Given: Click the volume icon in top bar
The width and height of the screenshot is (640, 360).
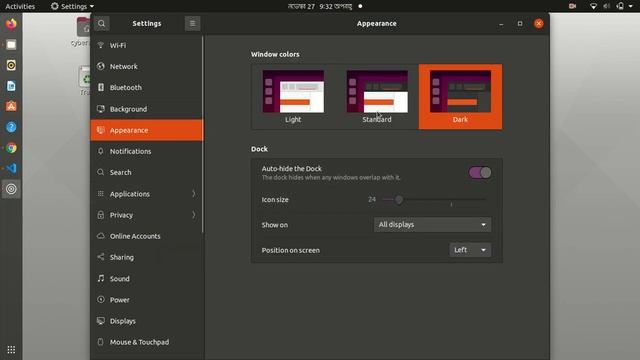Looking at the screenshot, I should coord(607,6).
